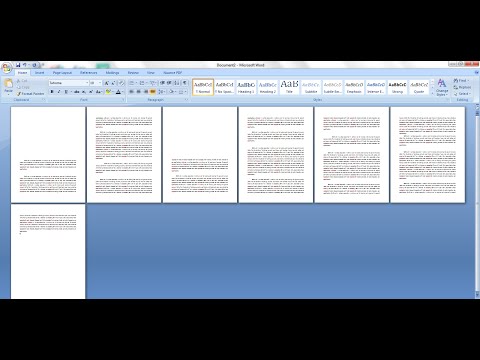The height and width of the screenshot is (360, 480).
Task: Decrease the paragraph indent
Action: (x=162, y=83)
